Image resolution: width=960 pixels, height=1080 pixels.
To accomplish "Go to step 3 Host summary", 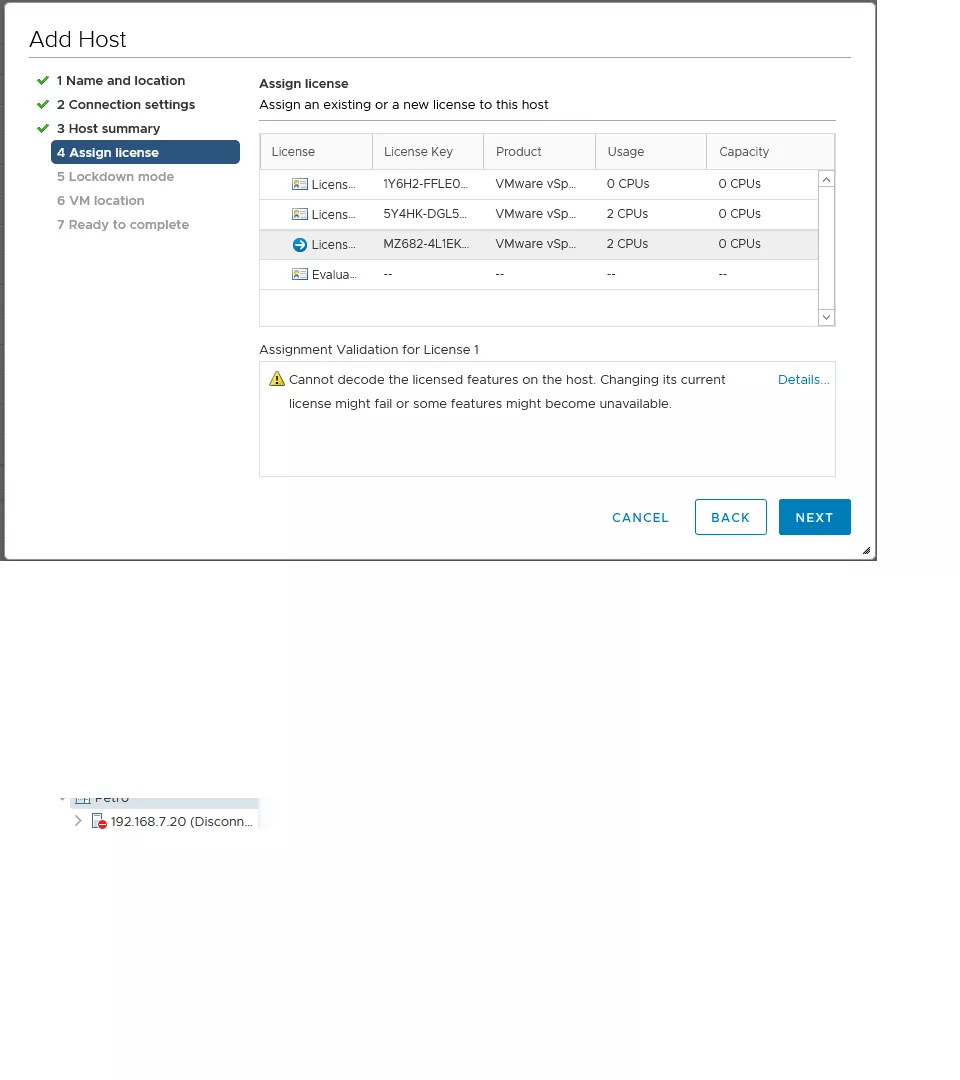I will [108, 129].
